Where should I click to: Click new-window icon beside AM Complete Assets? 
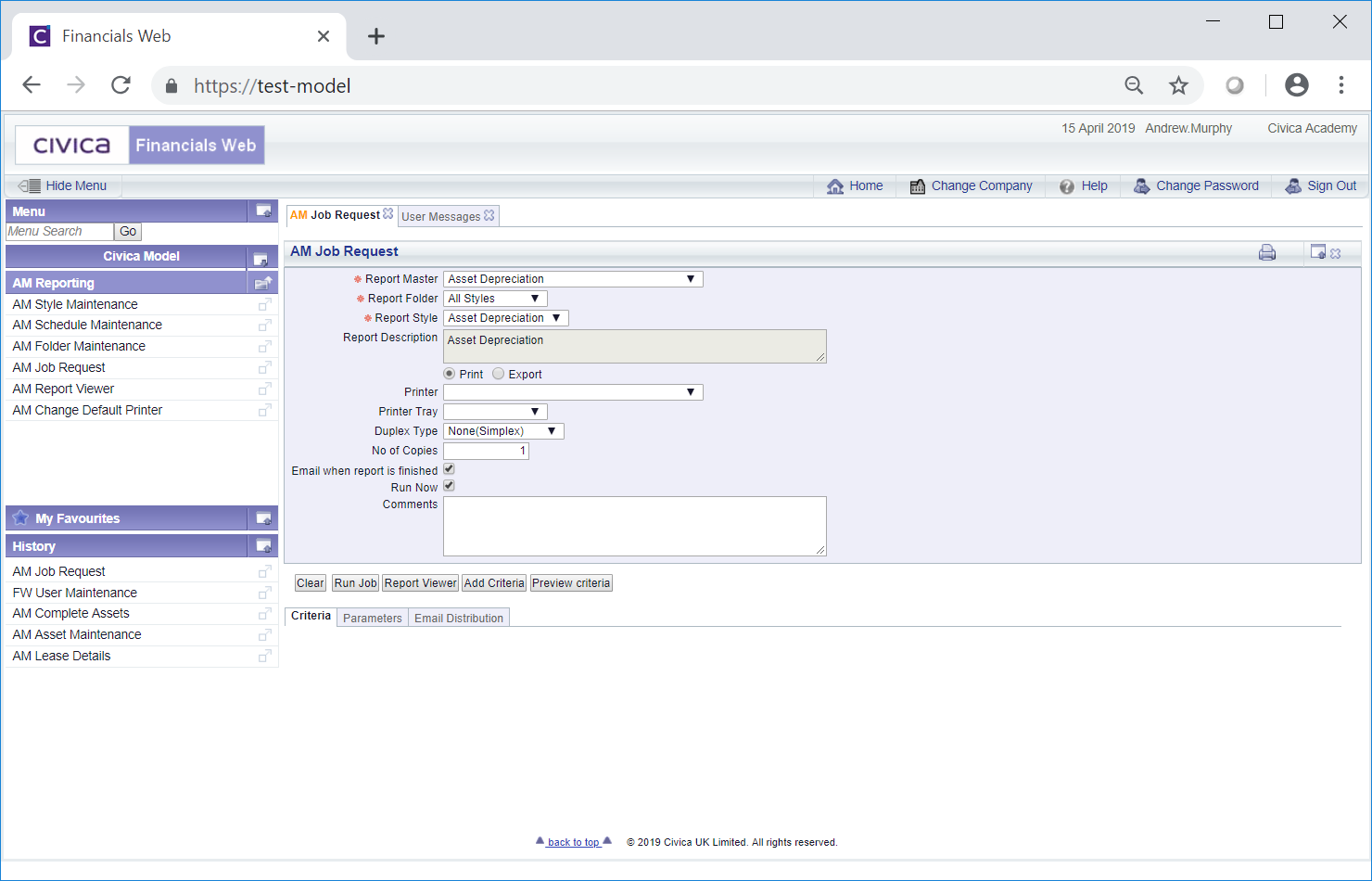(x=264, y=614)
